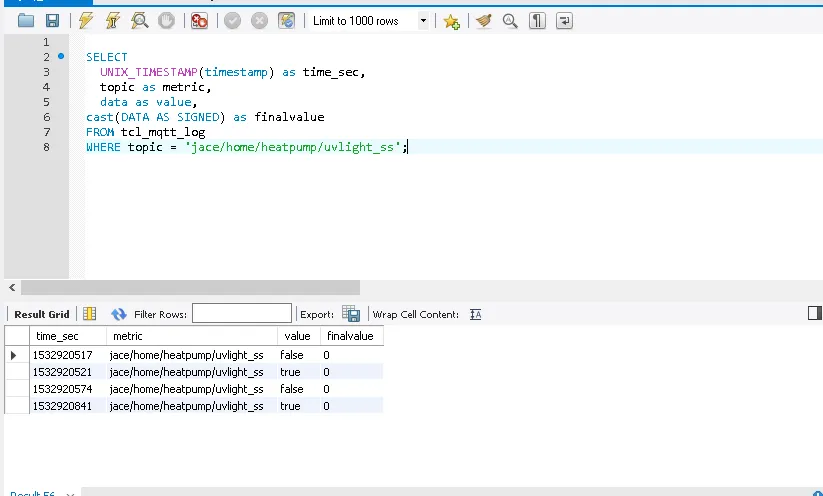
Task: Select the Result Grid label
Action: click(x=41, y=314)
